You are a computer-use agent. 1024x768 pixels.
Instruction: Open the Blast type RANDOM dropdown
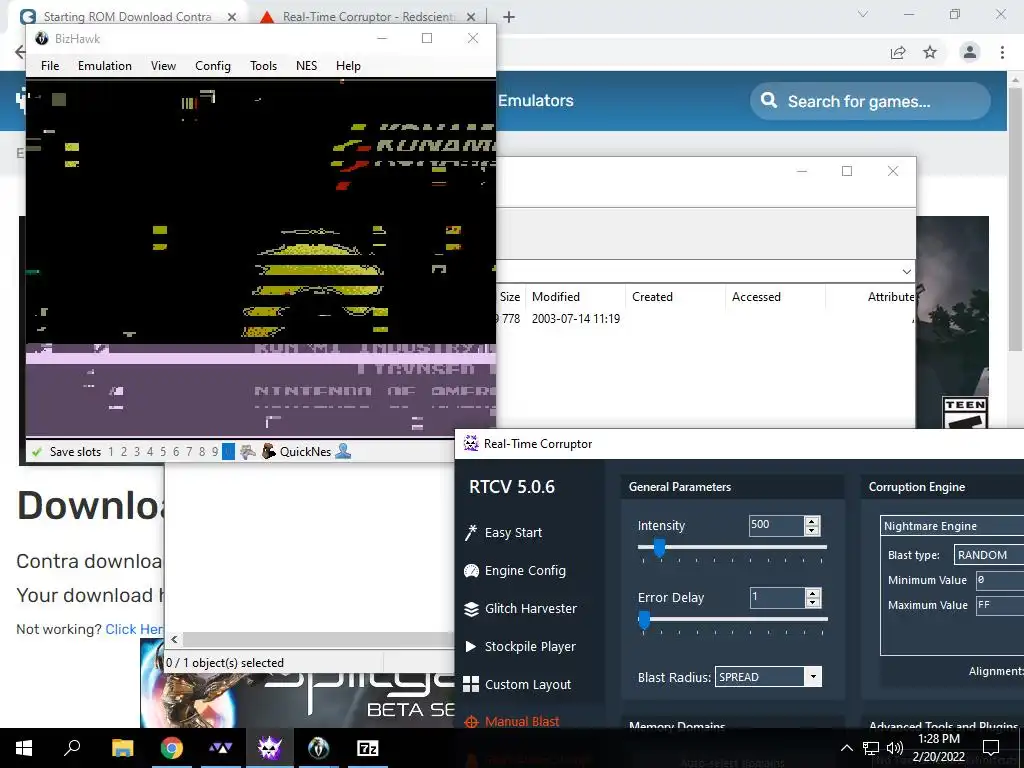point(989,554)
